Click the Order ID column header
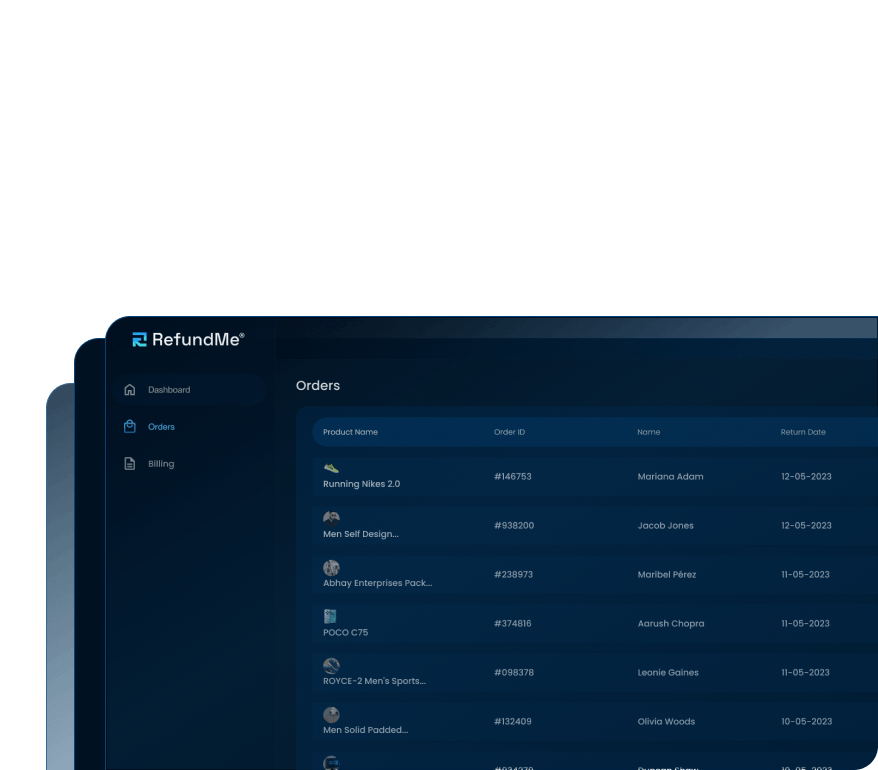The width and height of the screenshot is (878, 770). 510,432
